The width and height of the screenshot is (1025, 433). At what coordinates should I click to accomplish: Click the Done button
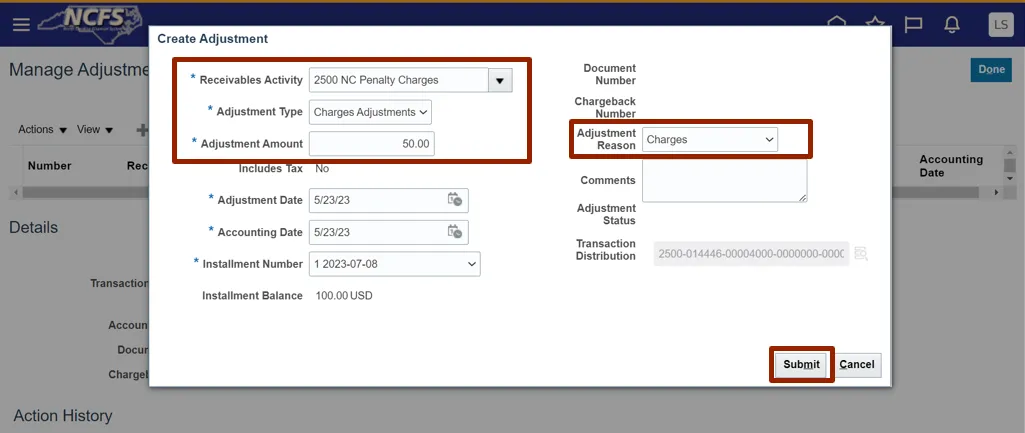point(991,69)
